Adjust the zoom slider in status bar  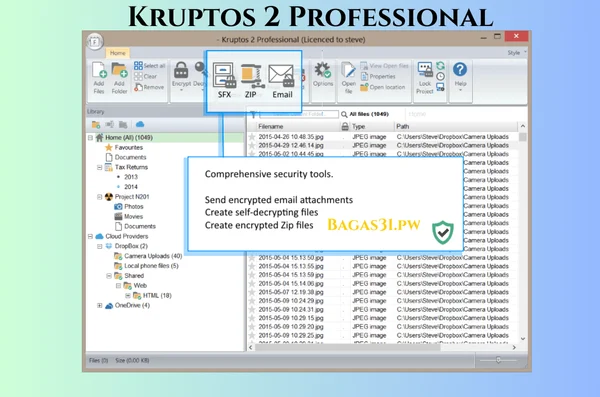click(x=498, y=360)
